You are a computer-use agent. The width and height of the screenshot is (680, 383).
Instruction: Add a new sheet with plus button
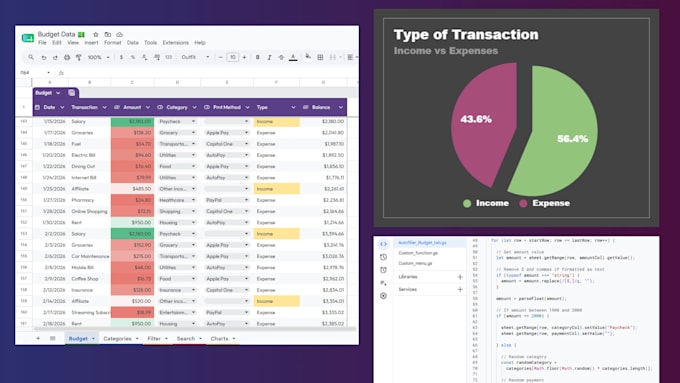tap(38, 338)
